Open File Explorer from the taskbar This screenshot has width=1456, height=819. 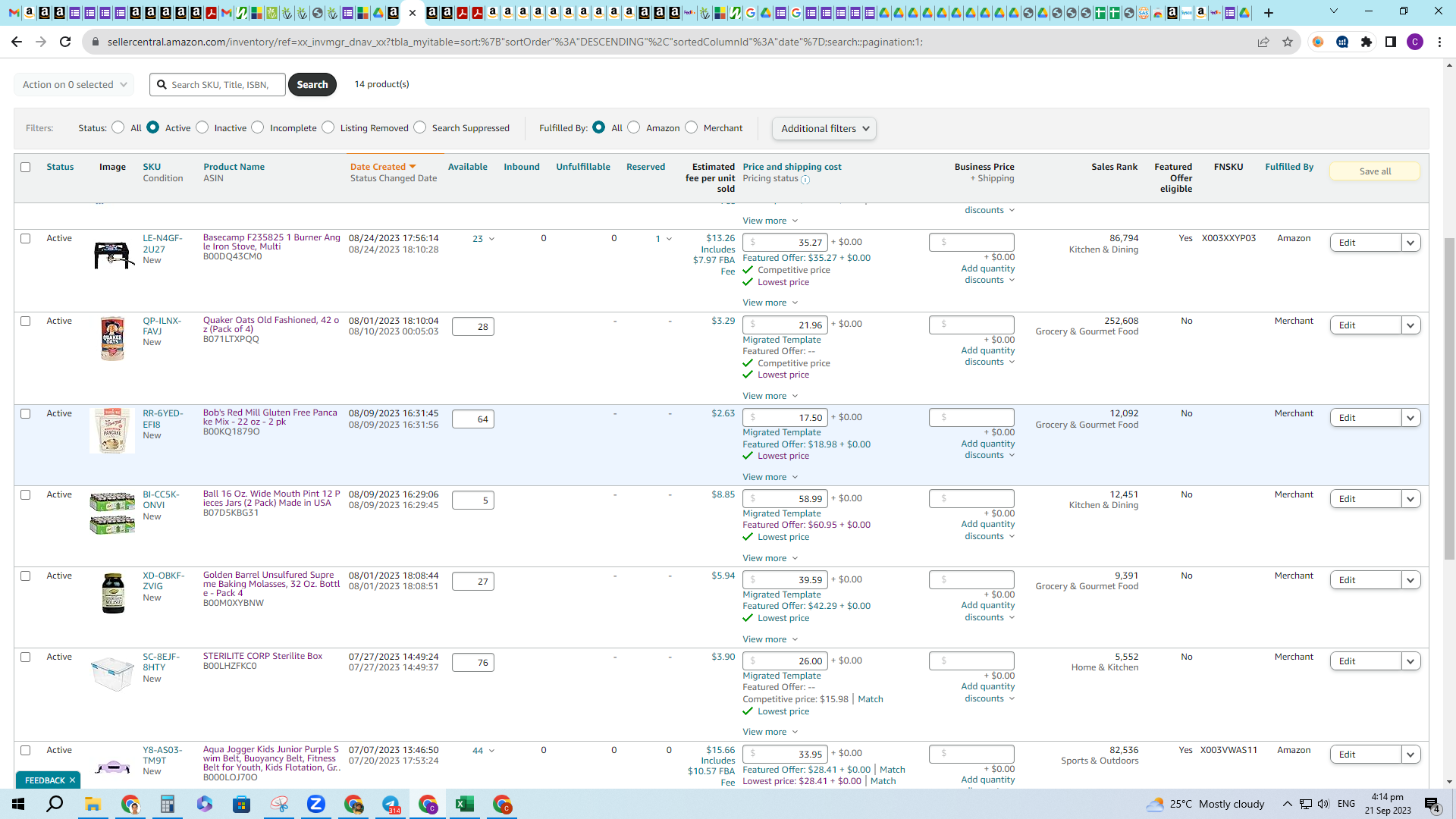pyautogui.click(x=93, y=804)
